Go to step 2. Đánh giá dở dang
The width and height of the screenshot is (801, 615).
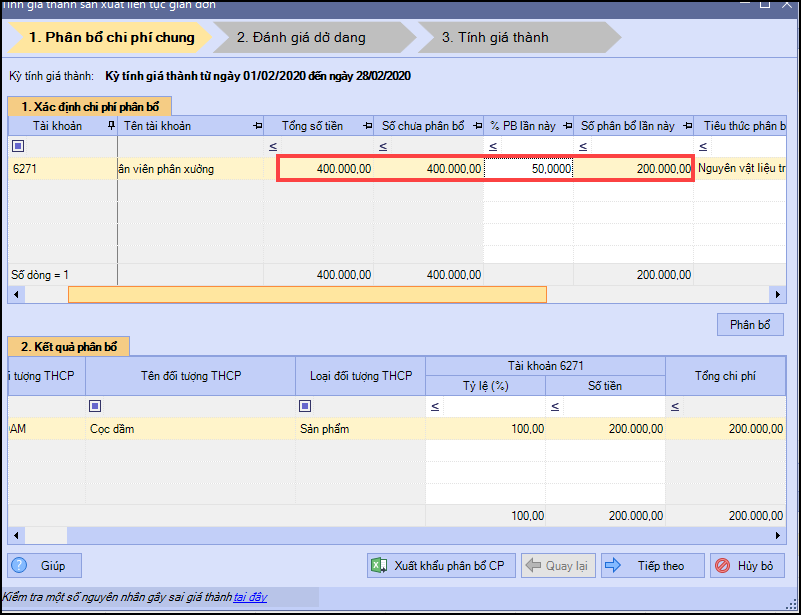(302, 38)
